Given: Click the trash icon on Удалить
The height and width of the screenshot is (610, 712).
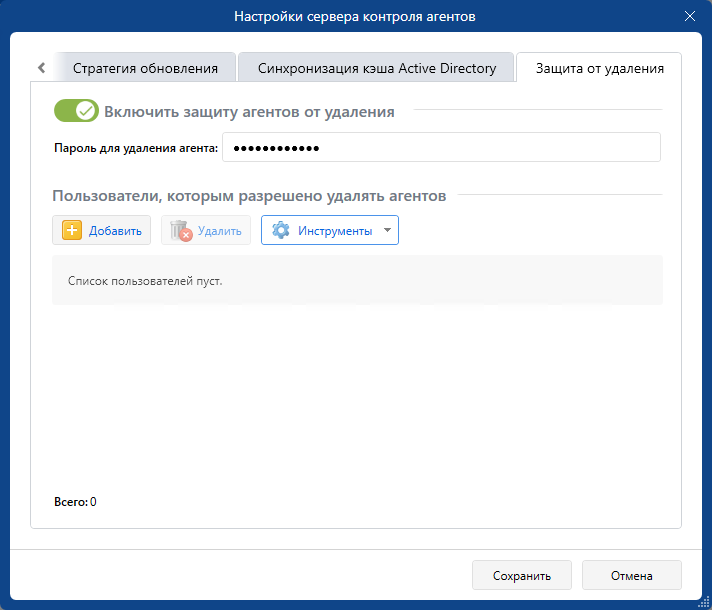Looking at the screenshot, I should 181,230.
